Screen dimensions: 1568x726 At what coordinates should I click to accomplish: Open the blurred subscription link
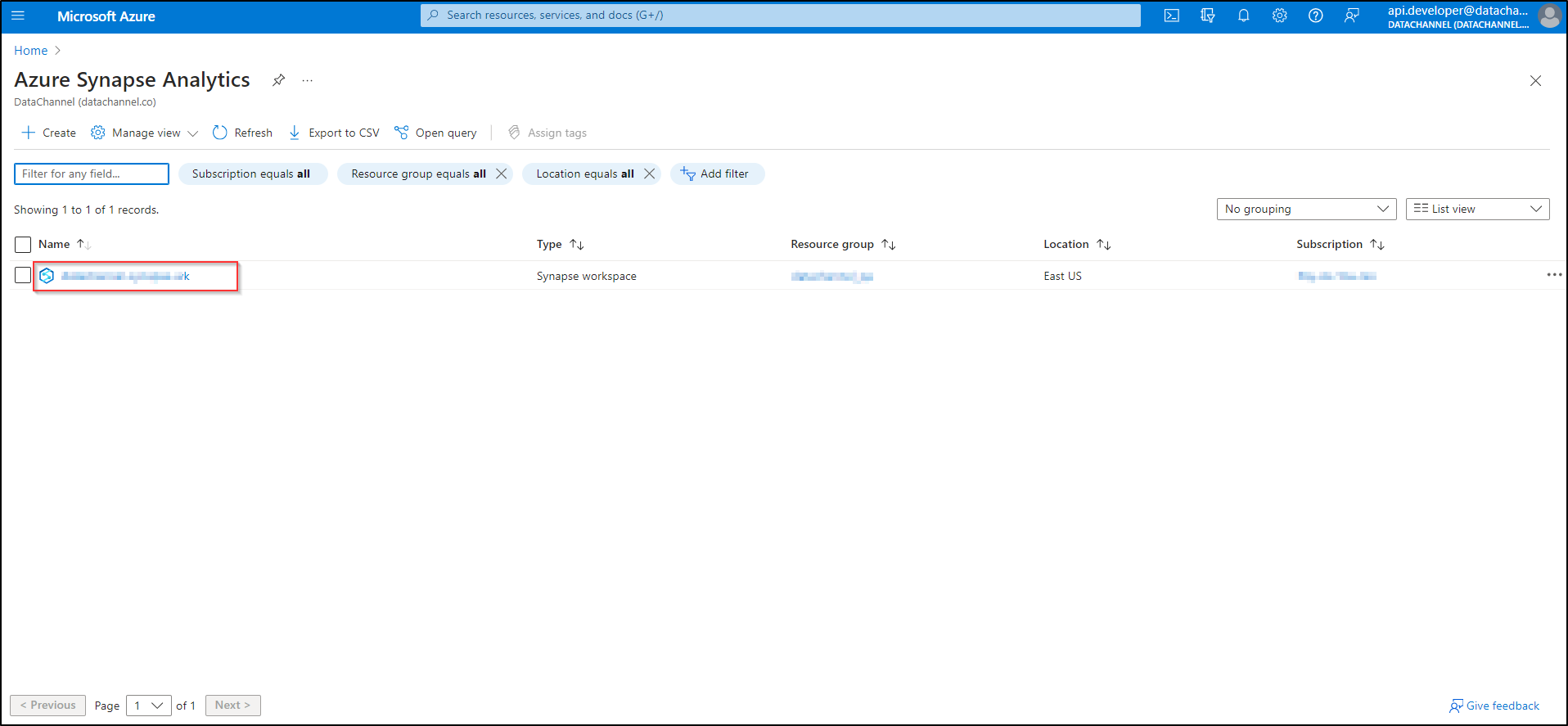(1337, 277)
